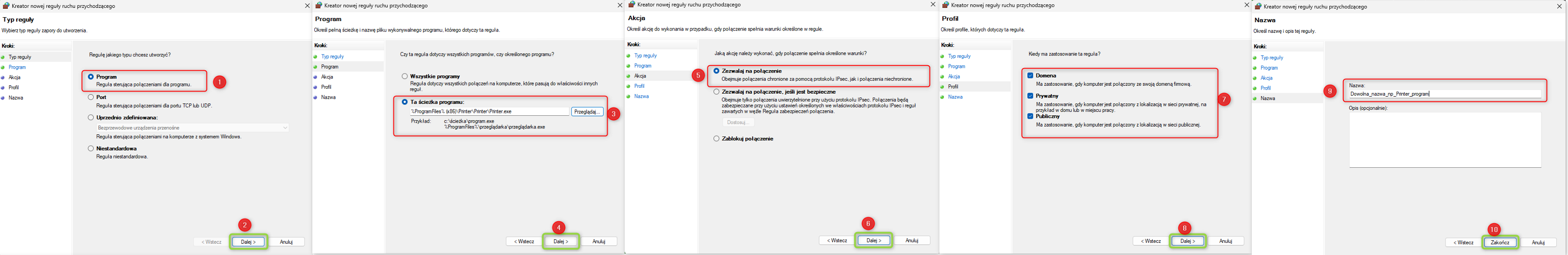Click Anuluj in the Akcja window

coord(912,240)
